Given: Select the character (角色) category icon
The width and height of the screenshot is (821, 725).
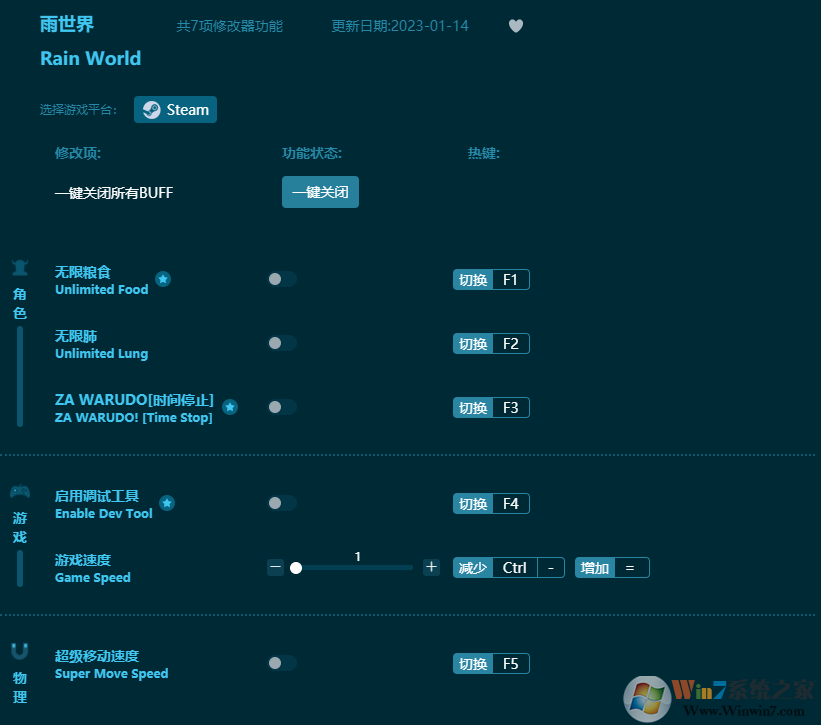Looking at the screenshot, I should point(20,267).
